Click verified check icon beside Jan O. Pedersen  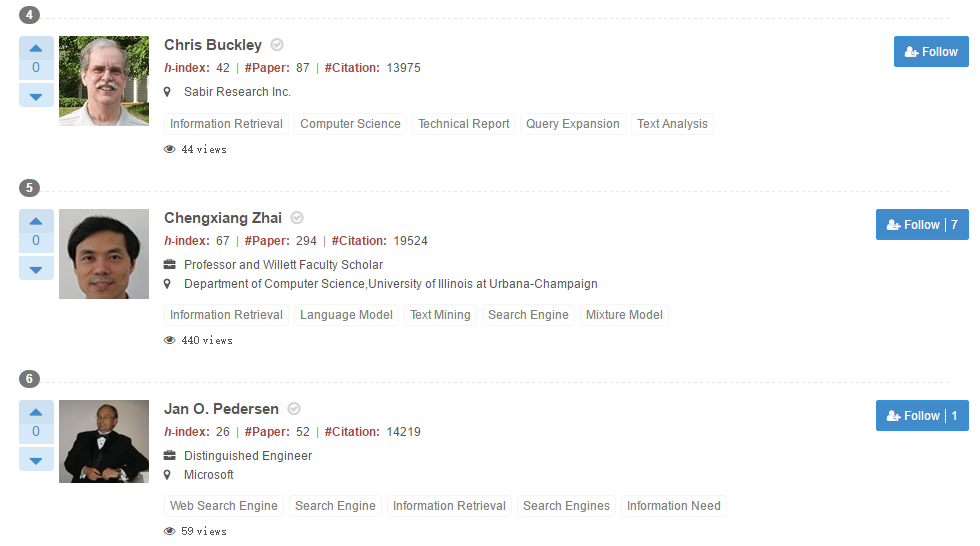(x=294, y=409)
